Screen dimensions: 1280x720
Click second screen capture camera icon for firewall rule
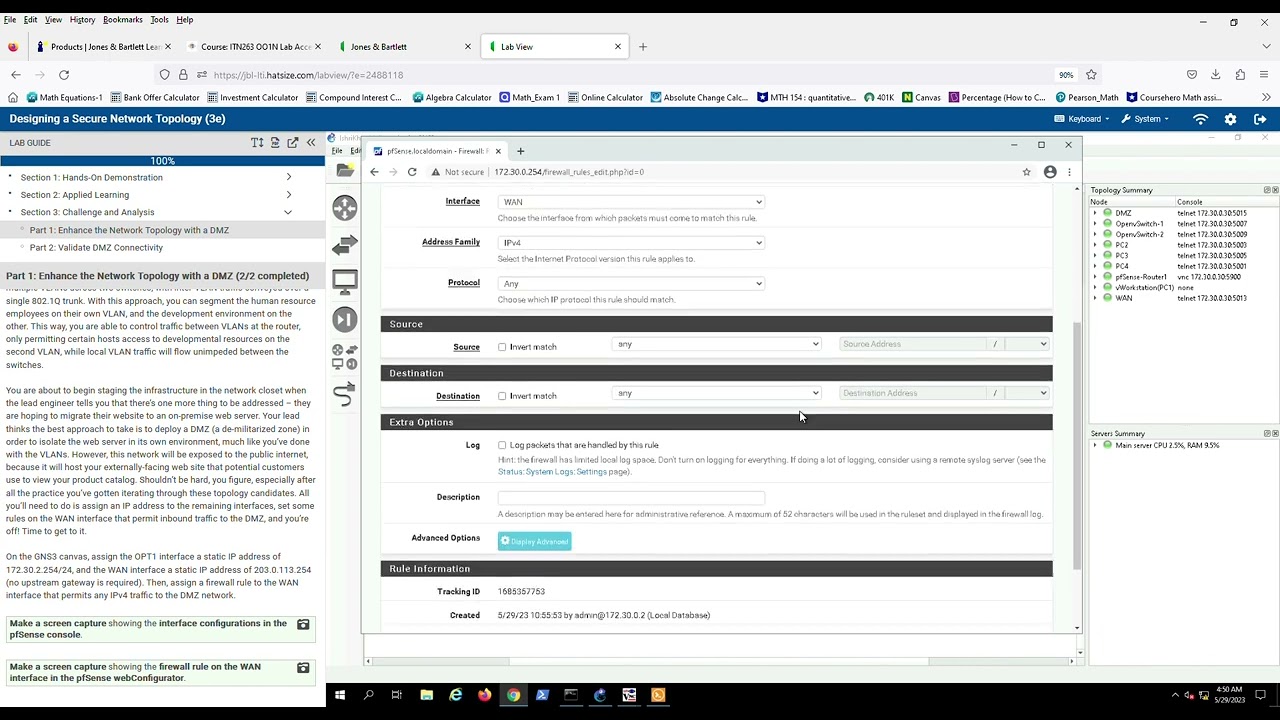(x=303, y=668)
